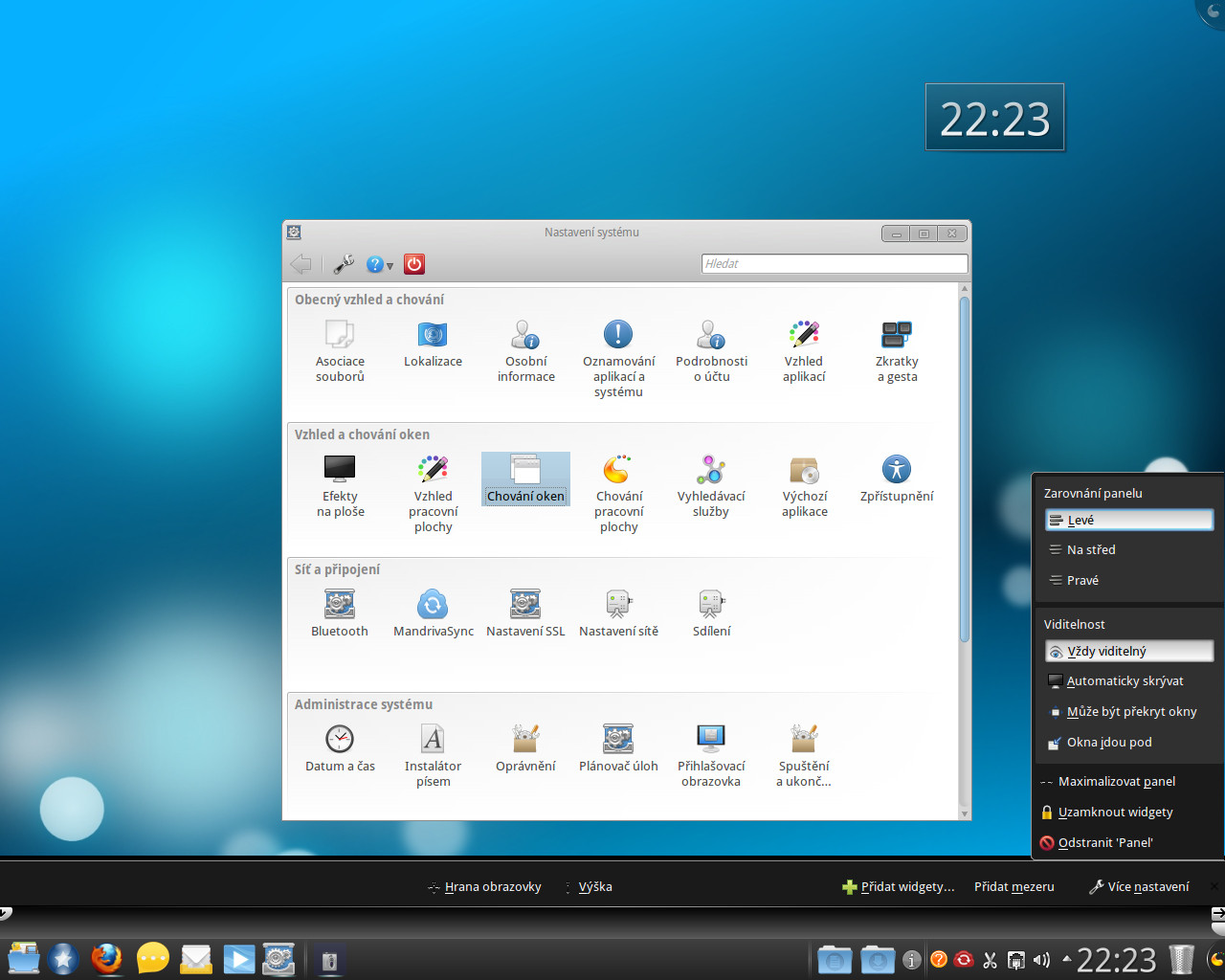Open Zpřístupnění accessibility settings
This screenshot has height=980, width=1225.
(897, 478)
